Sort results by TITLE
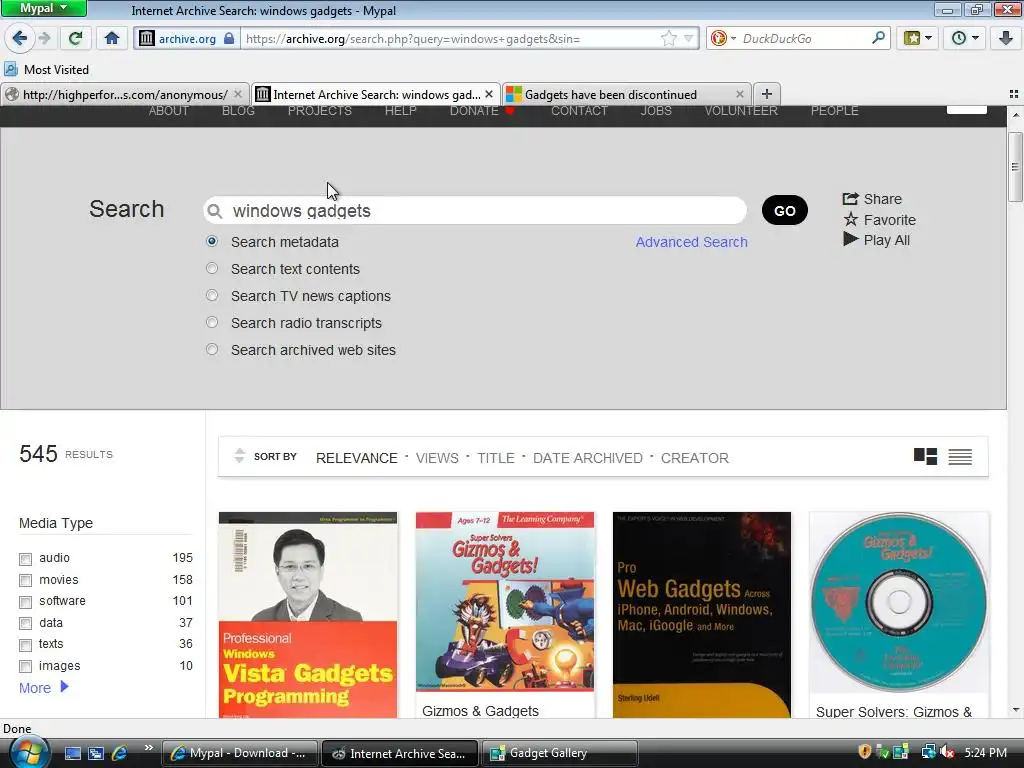 pos(496,458)
